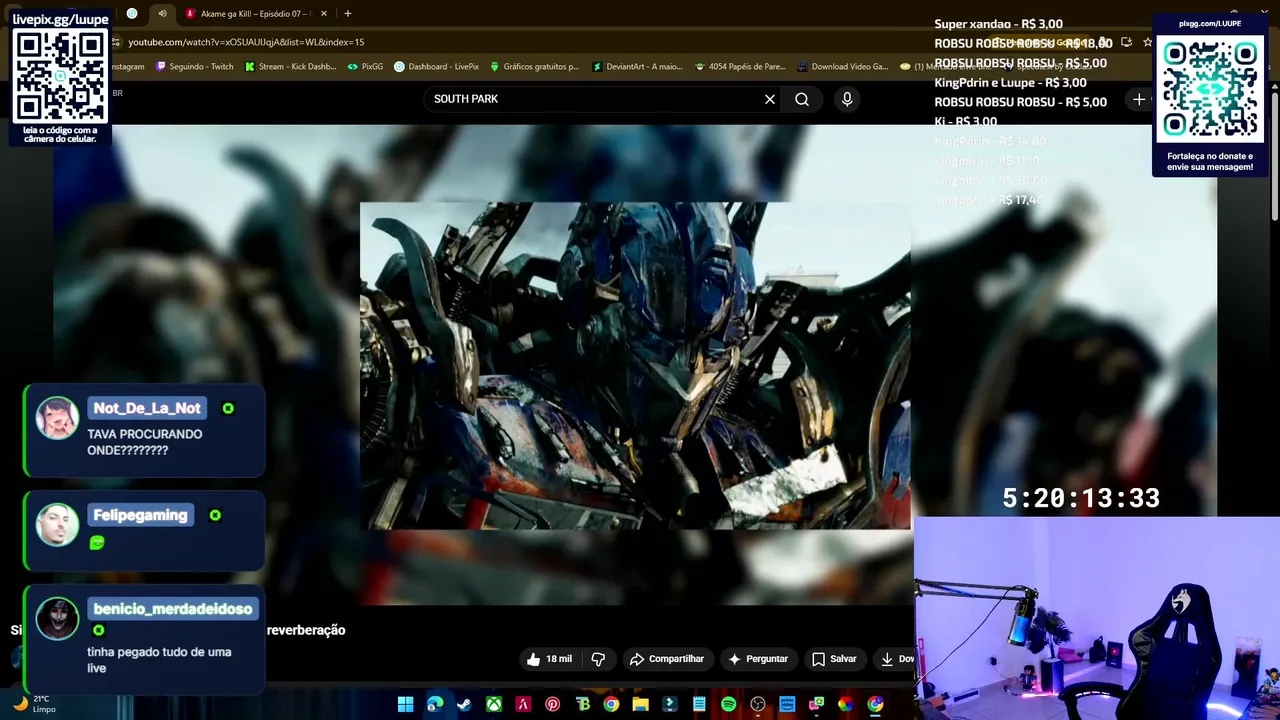Click the address bar URL
Screen dimensions: 1280x720
point(246,42)
